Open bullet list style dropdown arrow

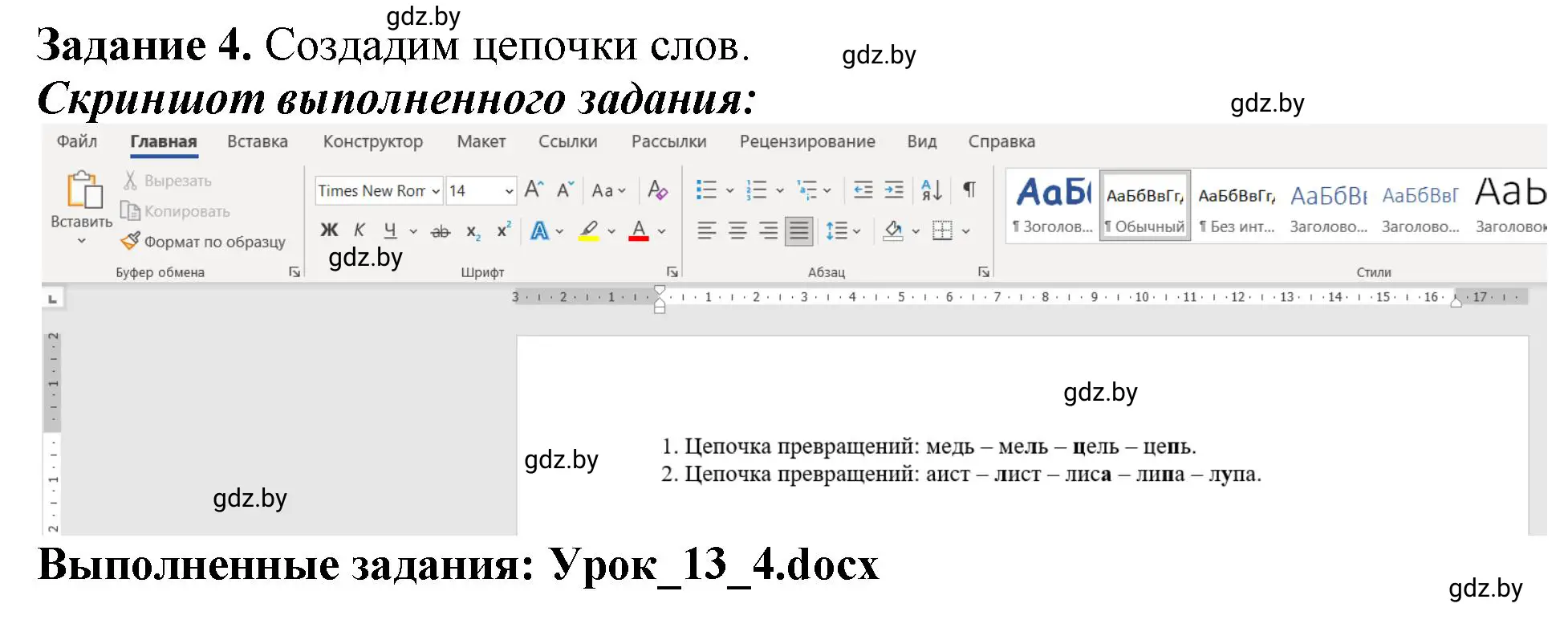(729, 191)
